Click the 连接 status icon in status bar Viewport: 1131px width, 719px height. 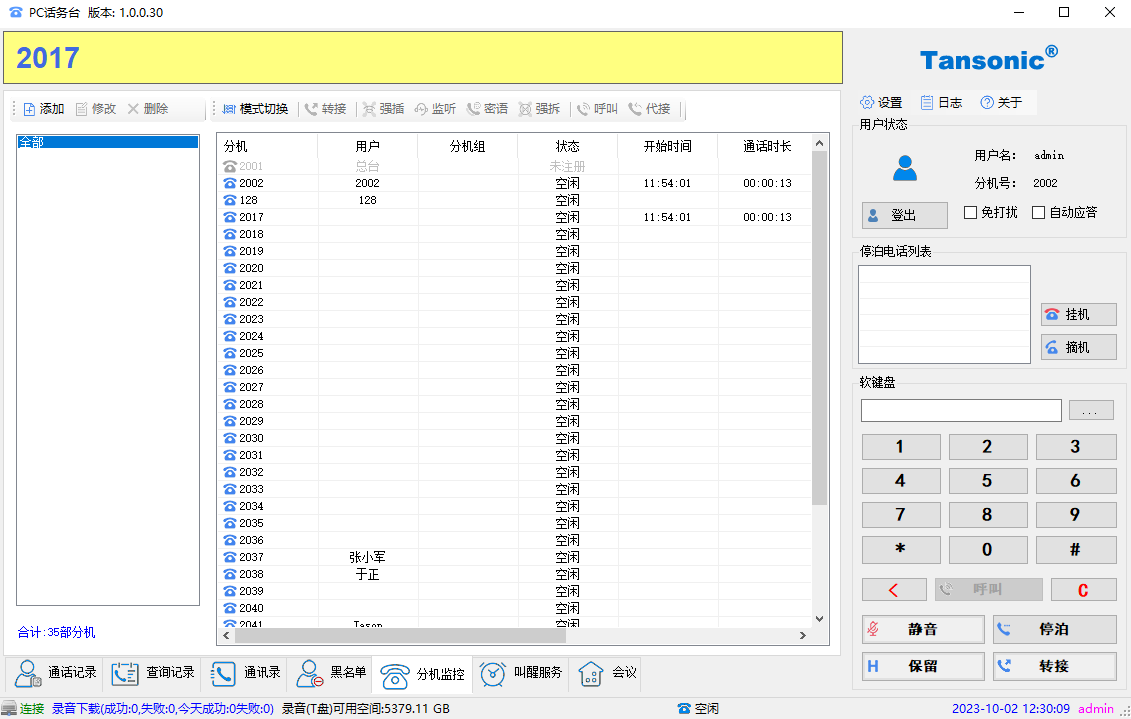coord(9,709)
